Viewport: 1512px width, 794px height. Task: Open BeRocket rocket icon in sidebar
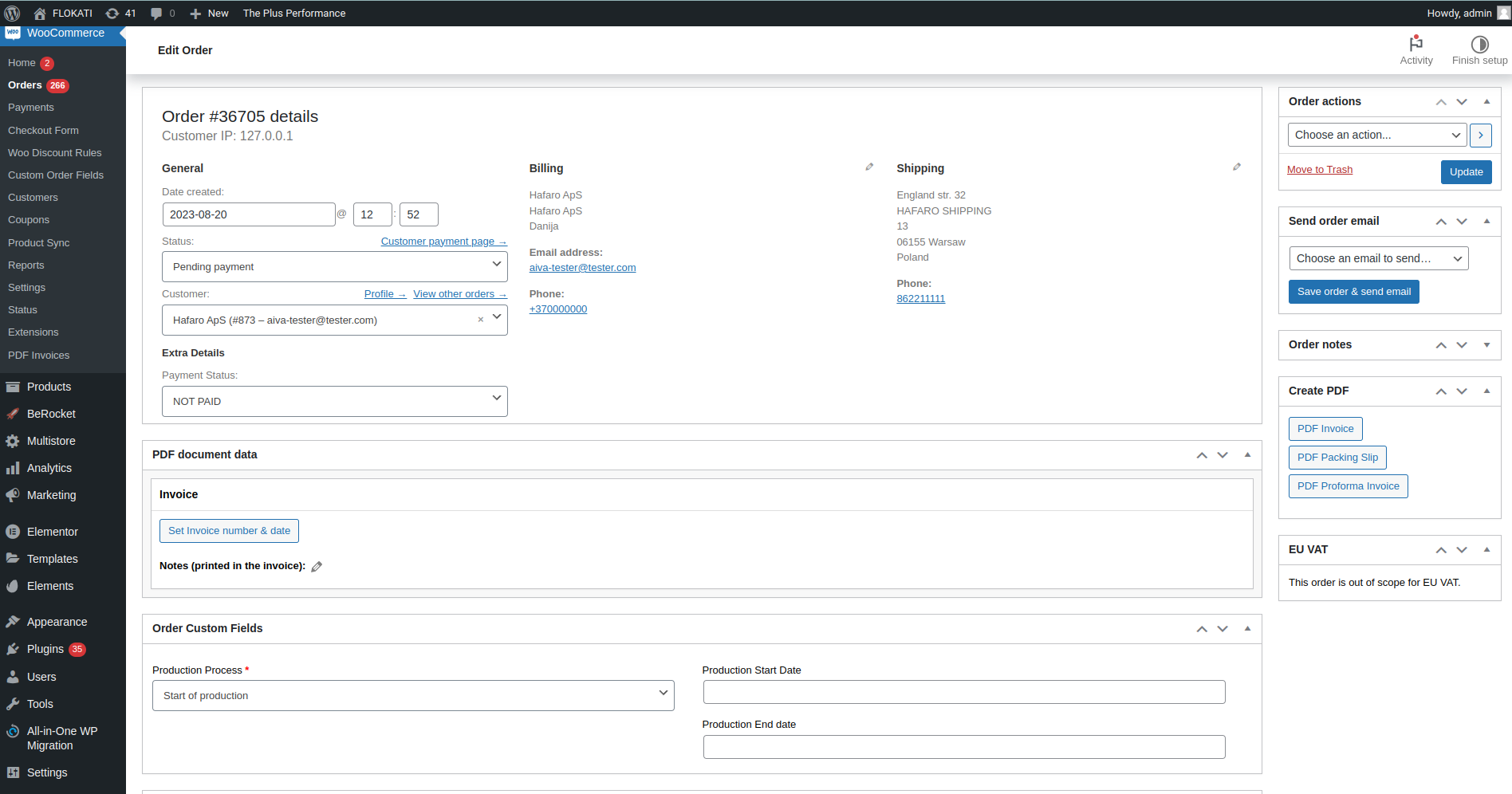13,414
